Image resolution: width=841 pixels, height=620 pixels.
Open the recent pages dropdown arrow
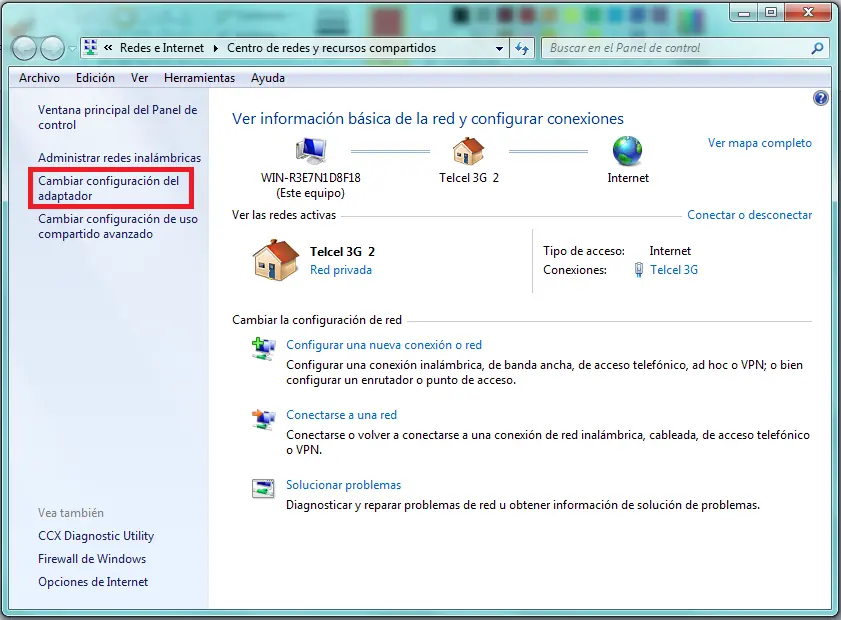(72, 49)
